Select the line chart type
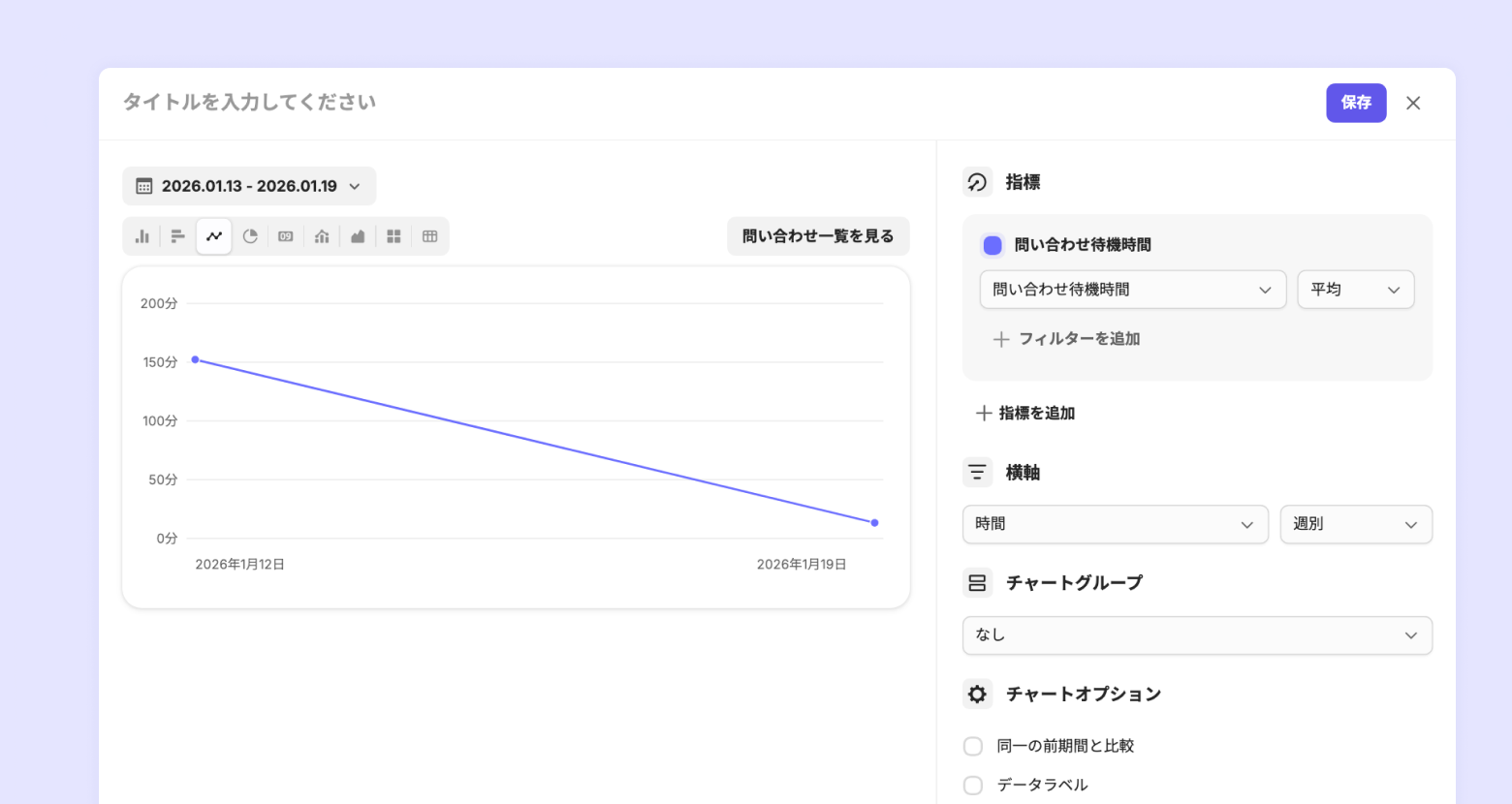1512x804 pixels. tap(214, 236)
